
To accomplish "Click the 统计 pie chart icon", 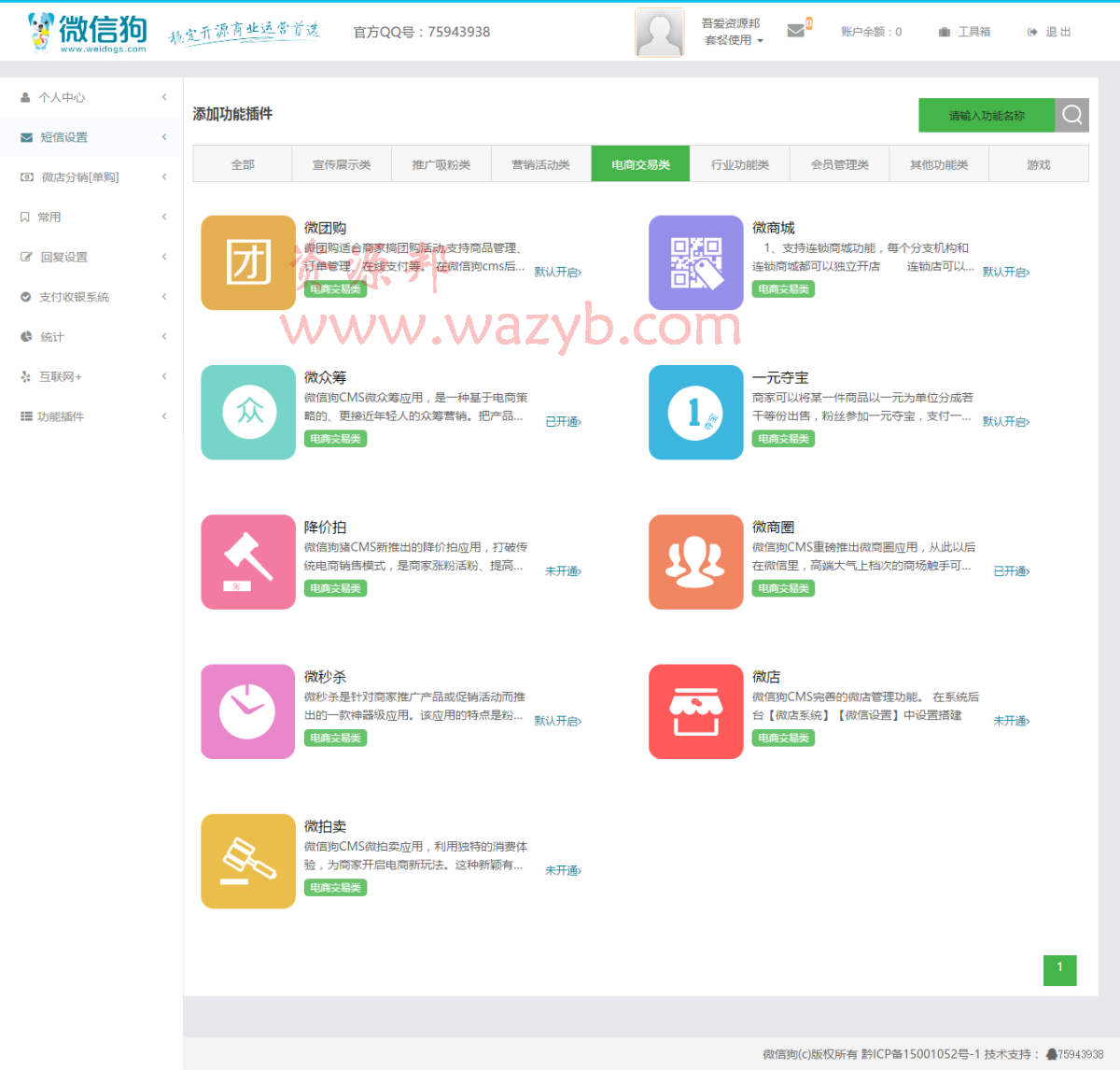I will (26, 336).
